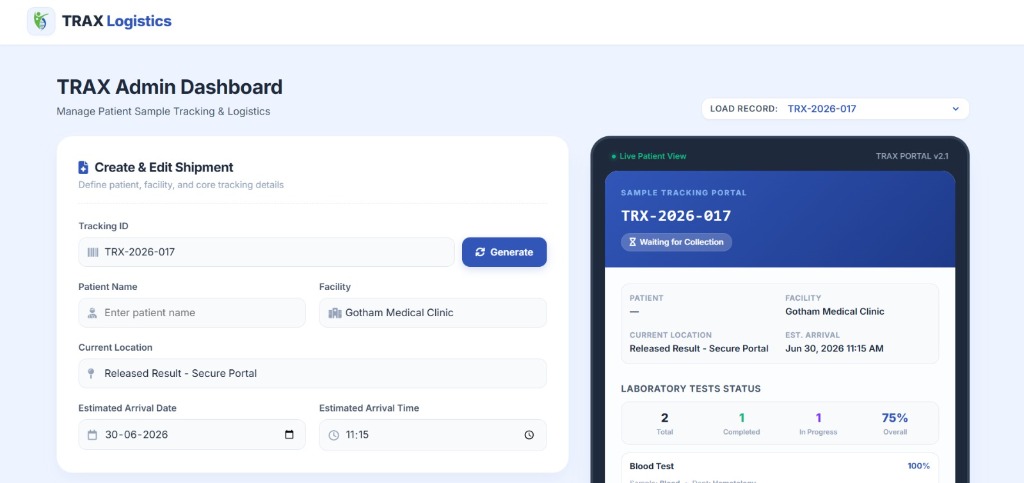1024x483 pixels.
Task: Click the 75% Overall value
Action: [x=895, y=418]
